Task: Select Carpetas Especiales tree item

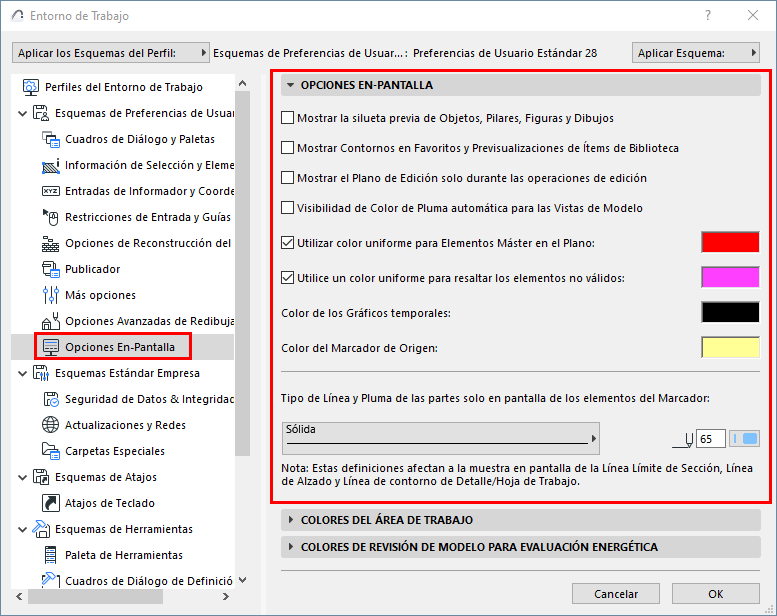Action: (x=115, y=451)
